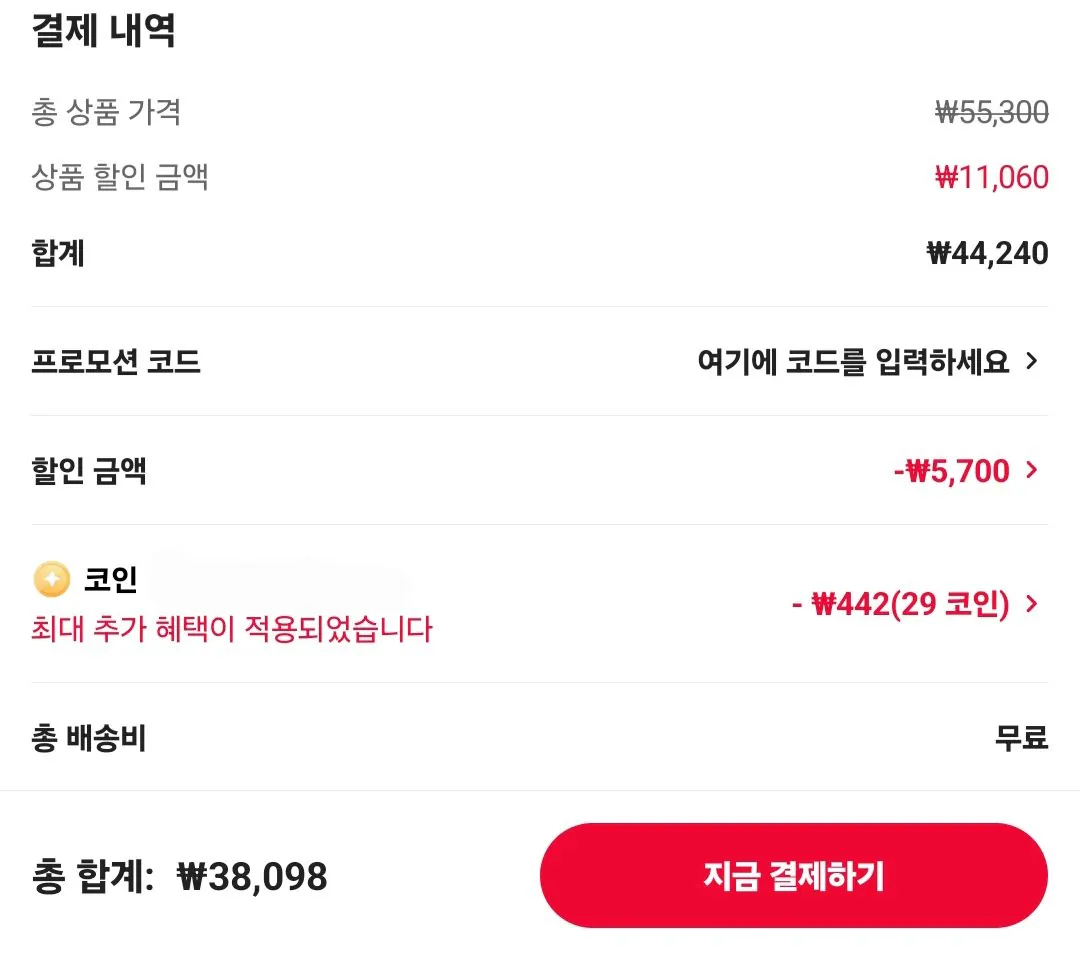The image size is (1080, 953).
Task: Expand the 할인 금액 chevron arrow
Action: (x=1033, y=470)
